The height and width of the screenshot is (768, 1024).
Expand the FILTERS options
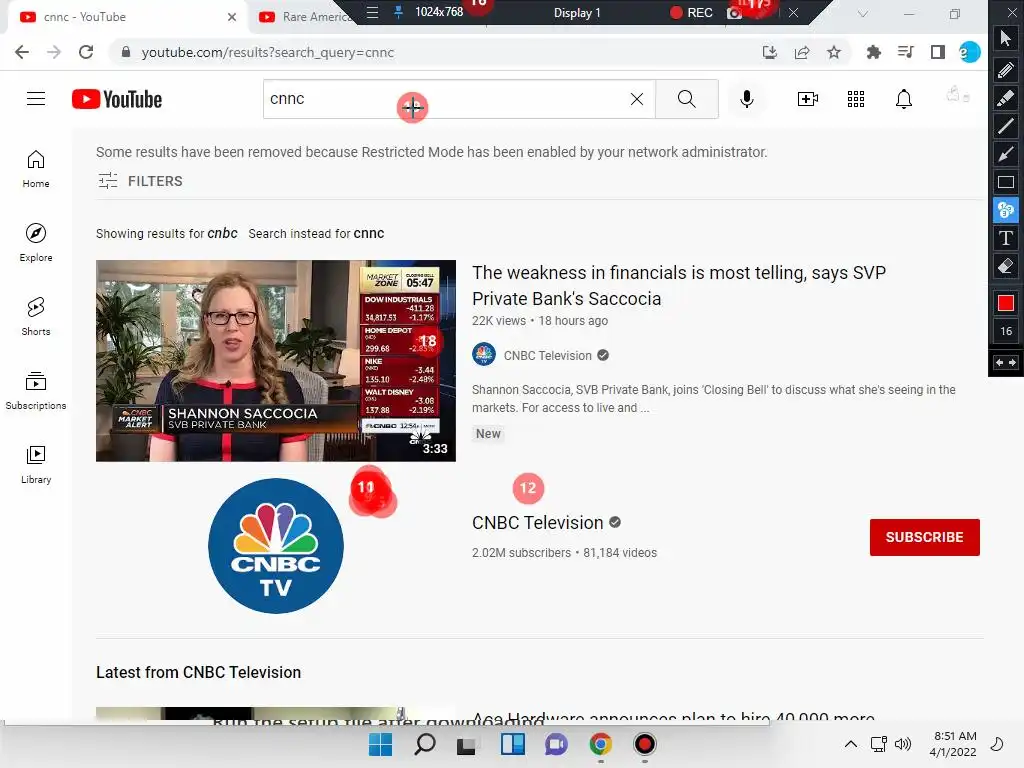point(140,181)
